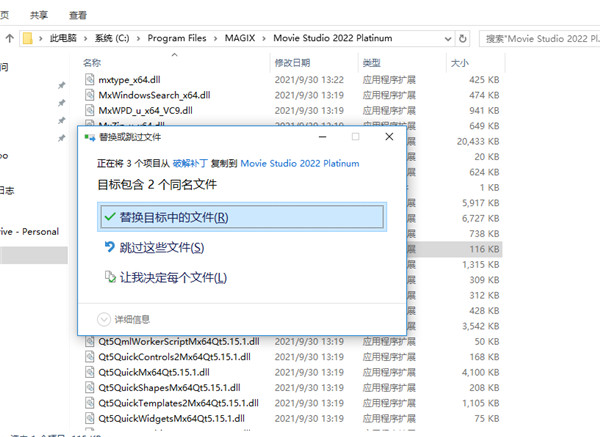Click the dll icon of Qt5QuickMx64Qt5.15.1.dll

tap(90, 372)
